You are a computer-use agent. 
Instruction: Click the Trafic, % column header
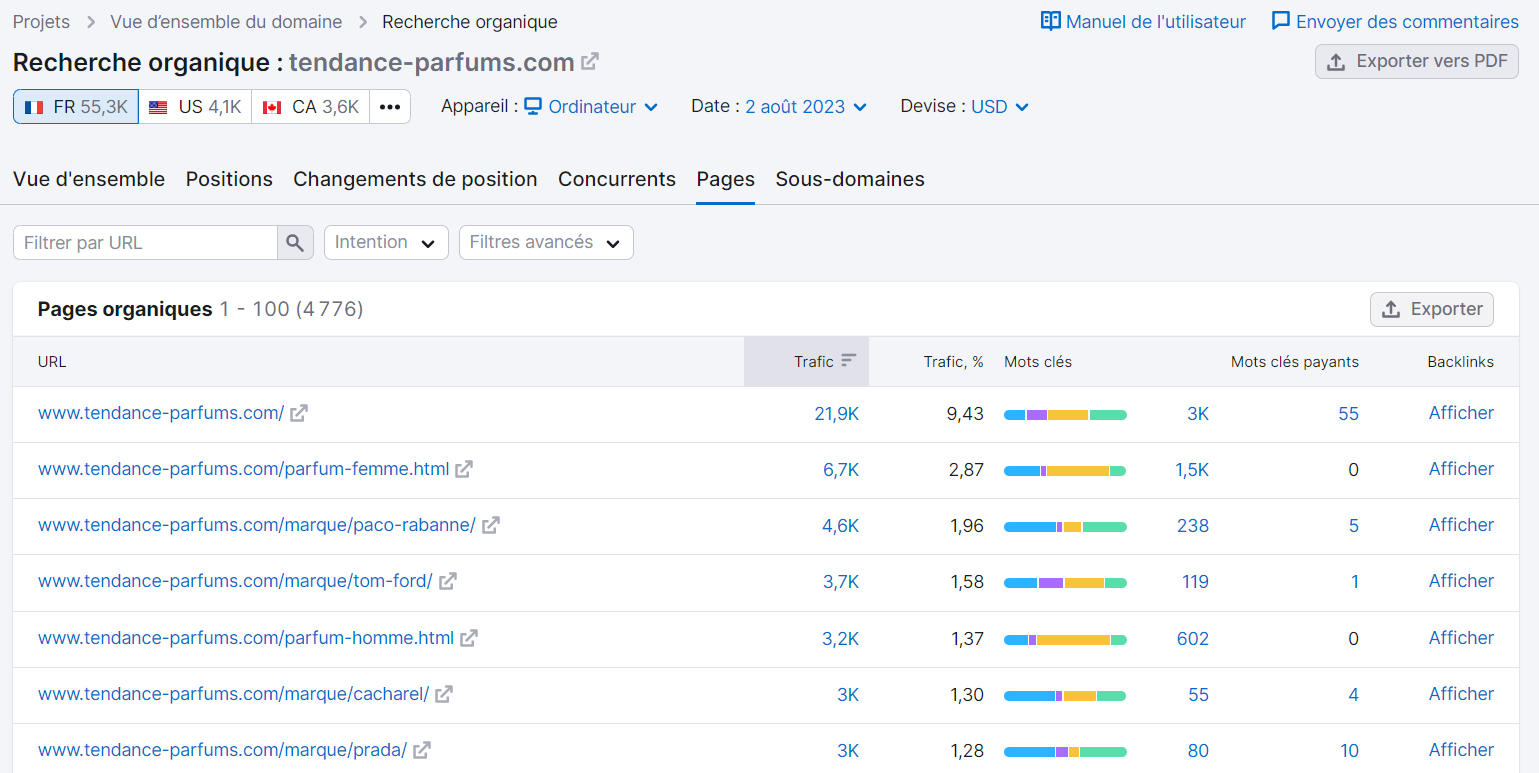tap(953, 361)
